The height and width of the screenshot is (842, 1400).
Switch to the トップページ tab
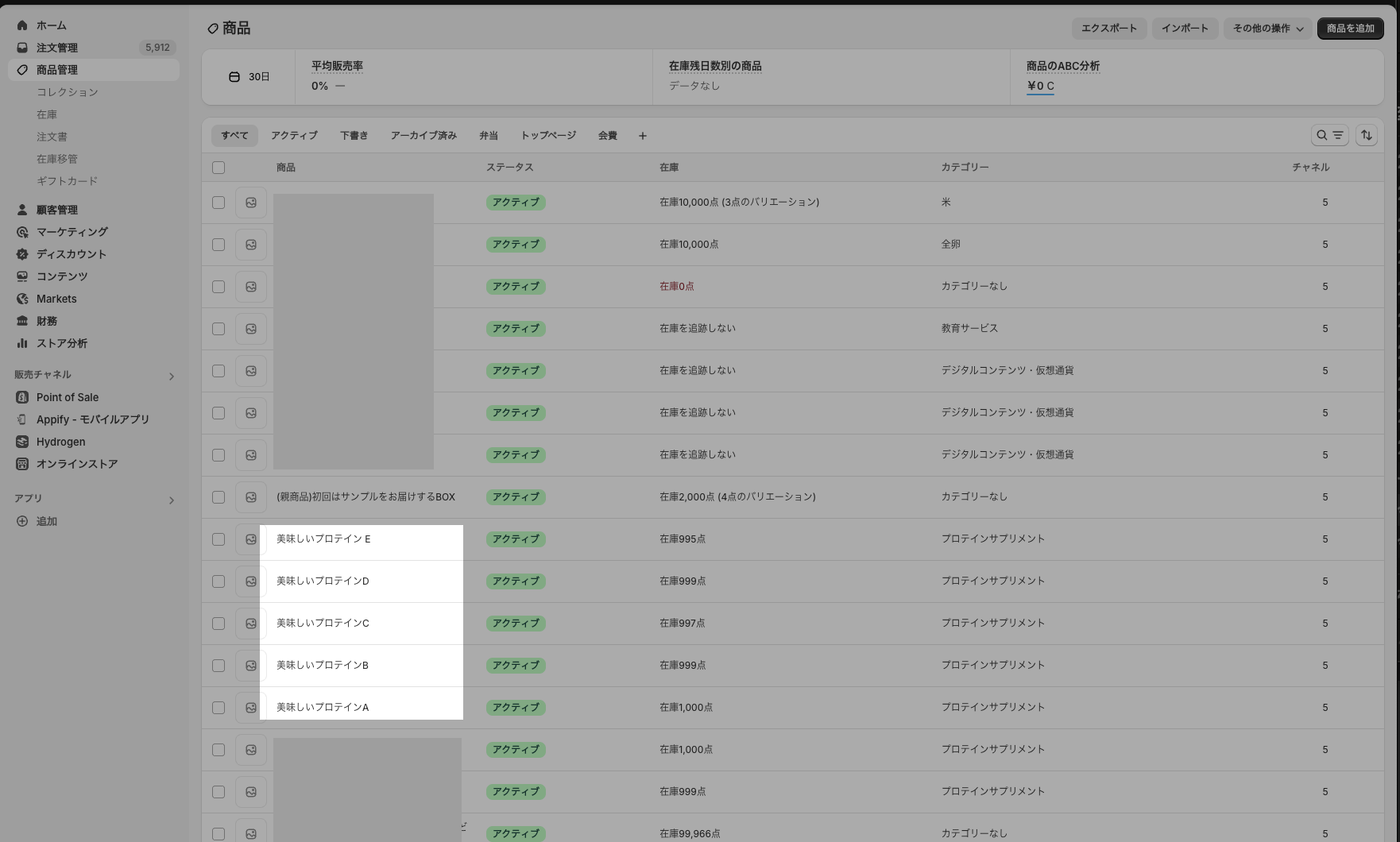(548, 136)
